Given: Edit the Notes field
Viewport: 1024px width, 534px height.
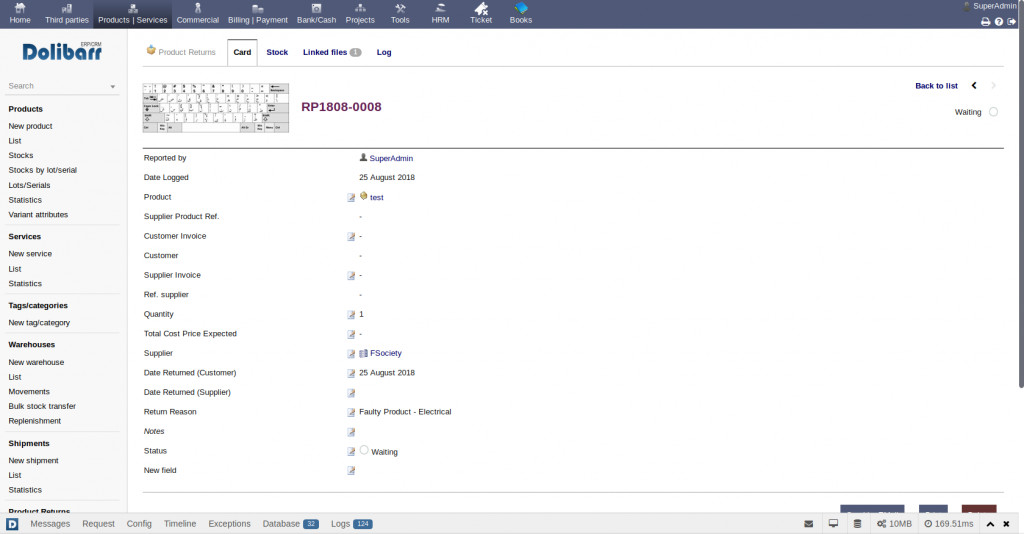Looking at the screenshot, I should pyautogui.click(x=351, y=432).
